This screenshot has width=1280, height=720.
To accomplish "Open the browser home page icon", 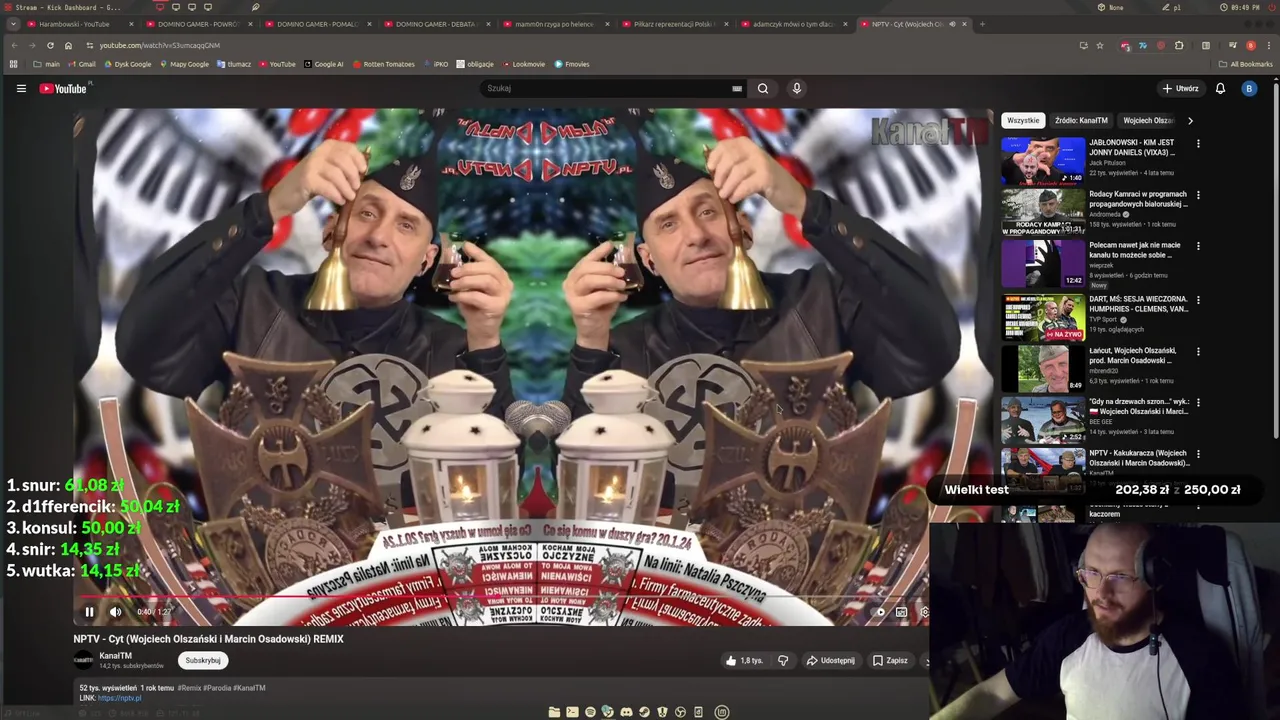I will tap(68, 45).
